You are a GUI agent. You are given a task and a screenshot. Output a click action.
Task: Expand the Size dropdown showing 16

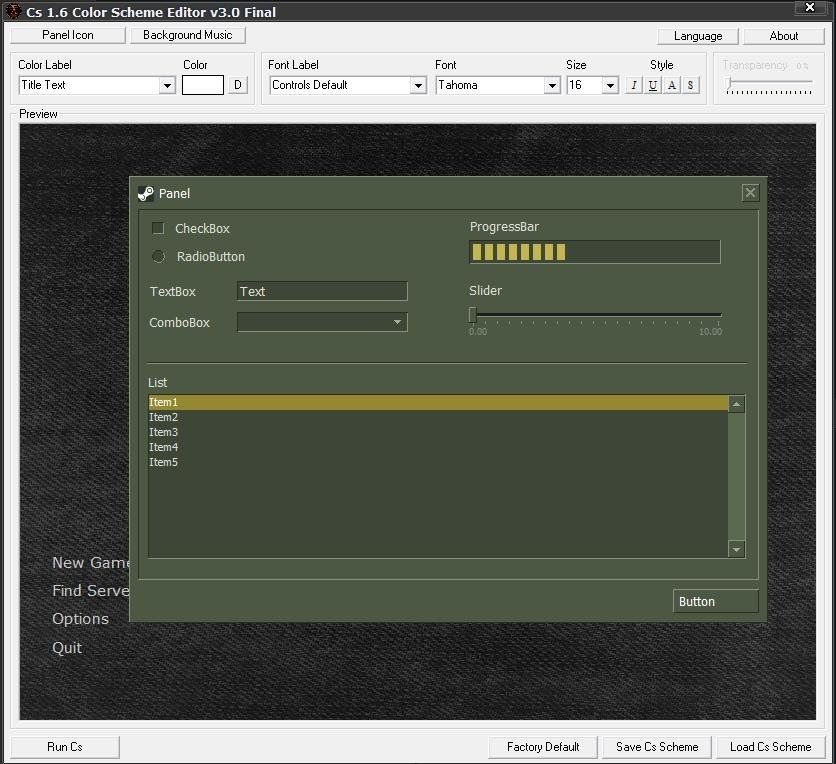click(610, 85)
